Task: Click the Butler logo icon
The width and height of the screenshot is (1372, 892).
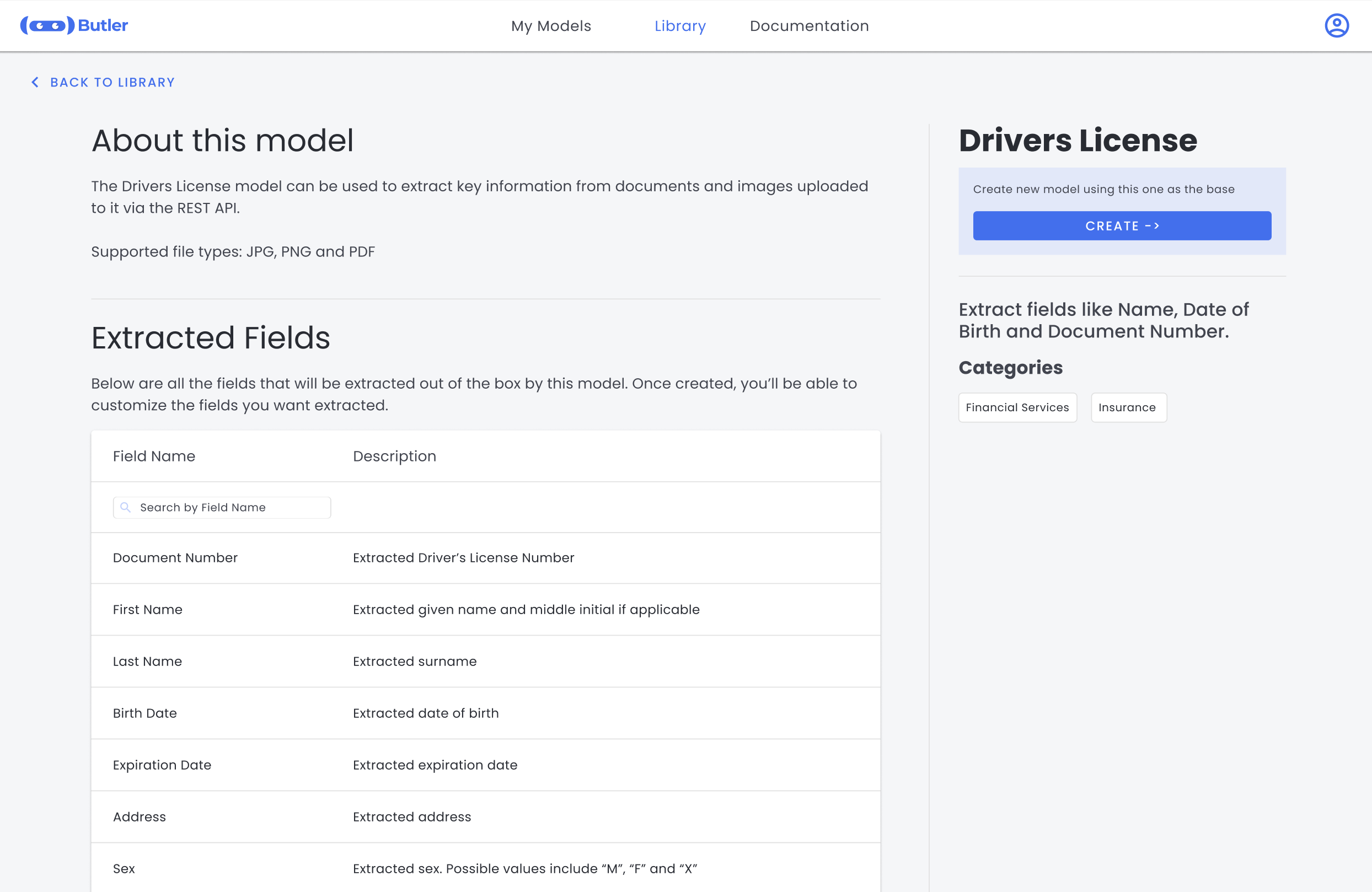Action: tap(47, 25)
